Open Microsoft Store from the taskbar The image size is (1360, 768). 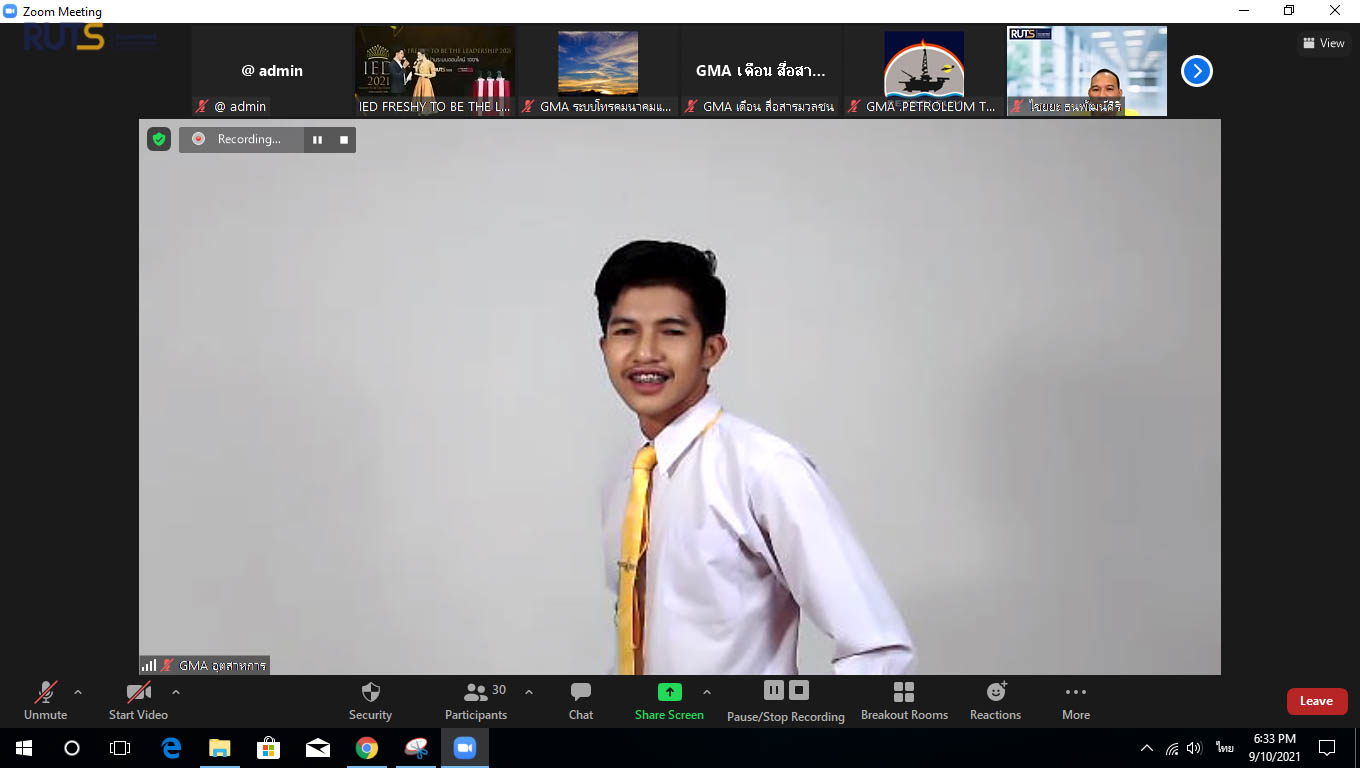point(269,748)
